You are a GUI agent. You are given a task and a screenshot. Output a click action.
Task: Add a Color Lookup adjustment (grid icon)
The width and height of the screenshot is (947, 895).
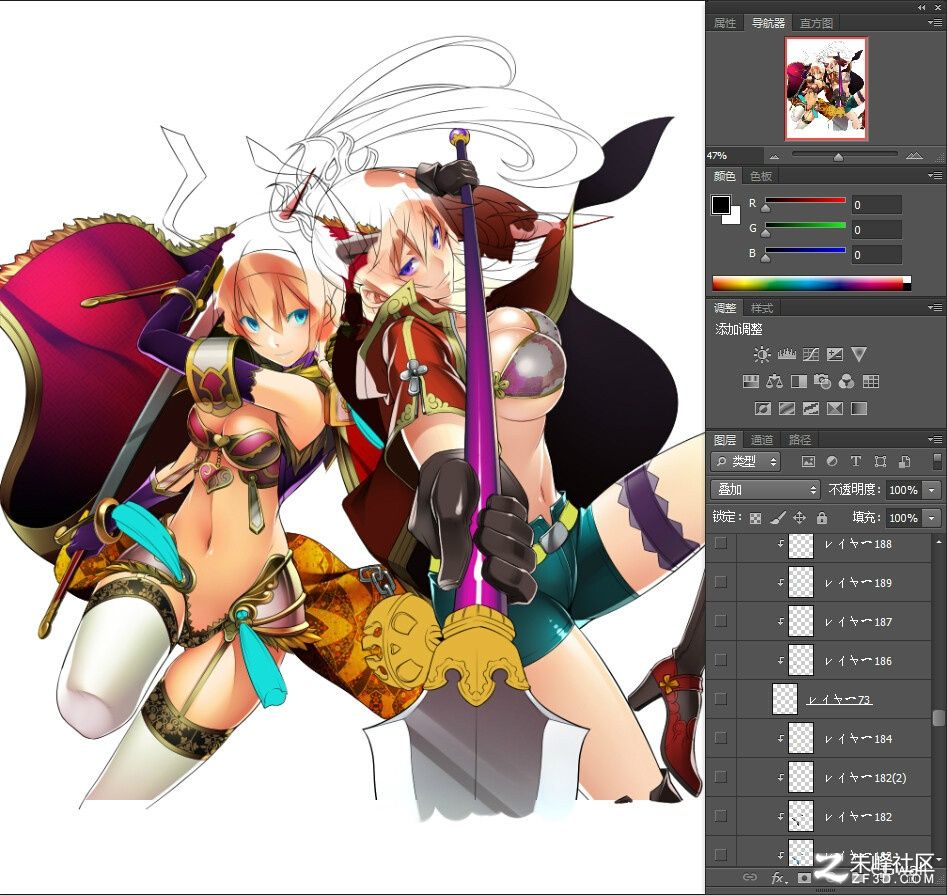click(871, 382)
